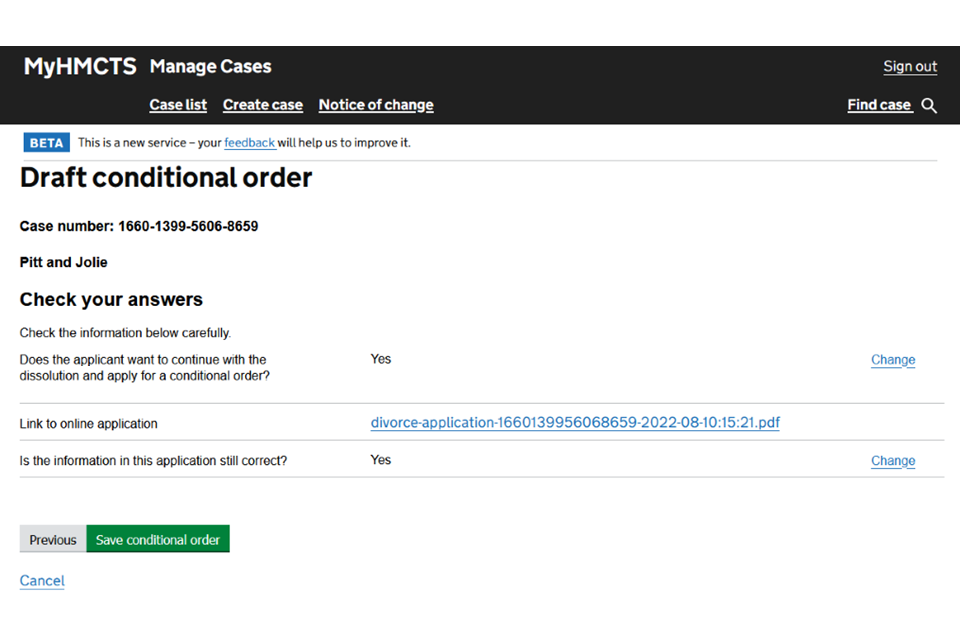Open the Create case page
This screenshot has width=960, height=640.
pyautogui.click(x=263, y=105)
